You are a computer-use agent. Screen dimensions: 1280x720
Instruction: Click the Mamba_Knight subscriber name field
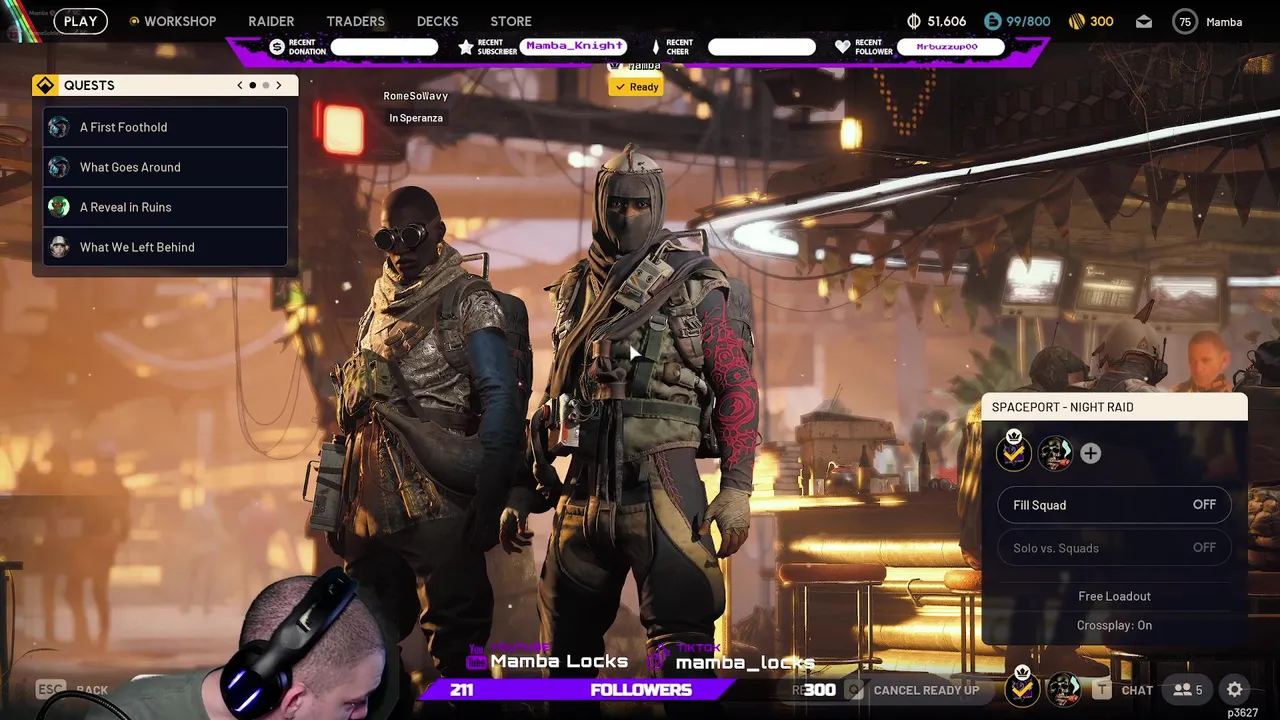pos(573,46)
